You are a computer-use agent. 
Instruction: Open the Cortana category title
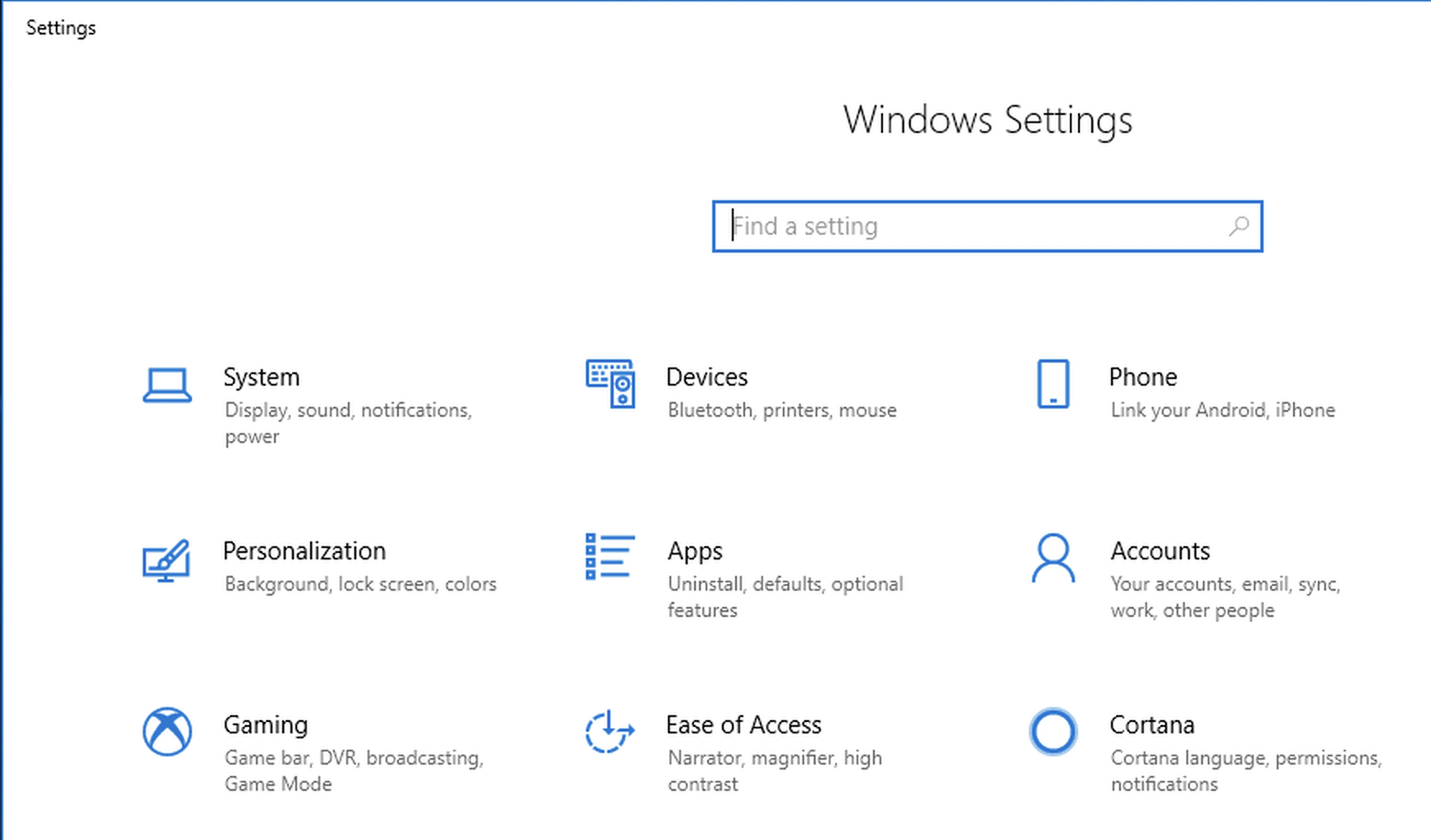1152,725
